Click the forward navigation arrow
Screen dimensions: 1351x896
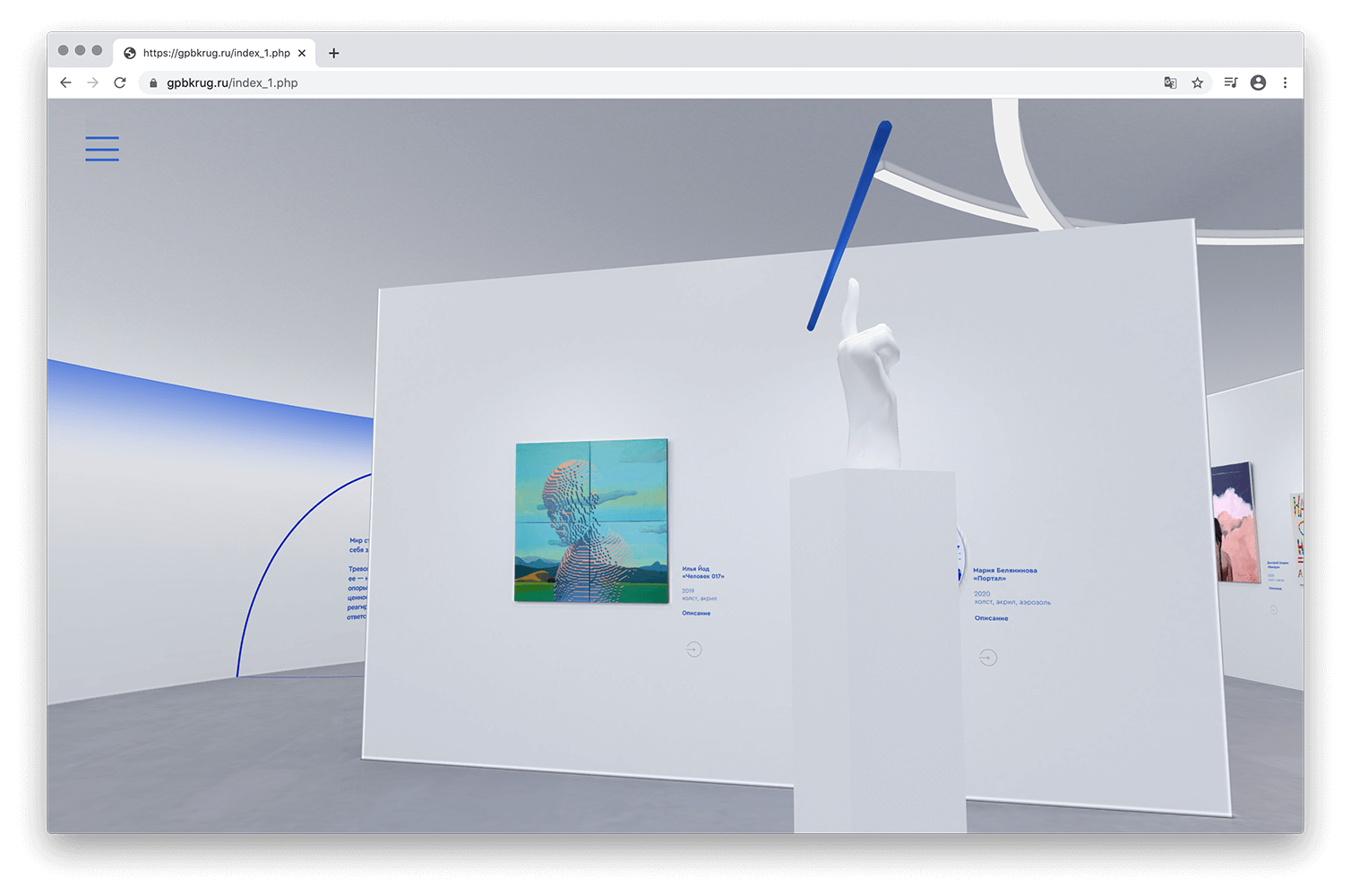pyautogui.click(x=92, y=82)
